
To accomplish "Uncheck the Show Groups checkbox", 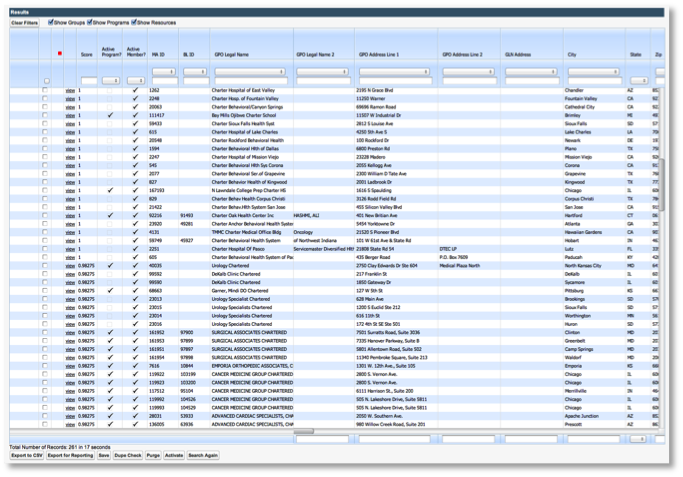I will 51,21.
